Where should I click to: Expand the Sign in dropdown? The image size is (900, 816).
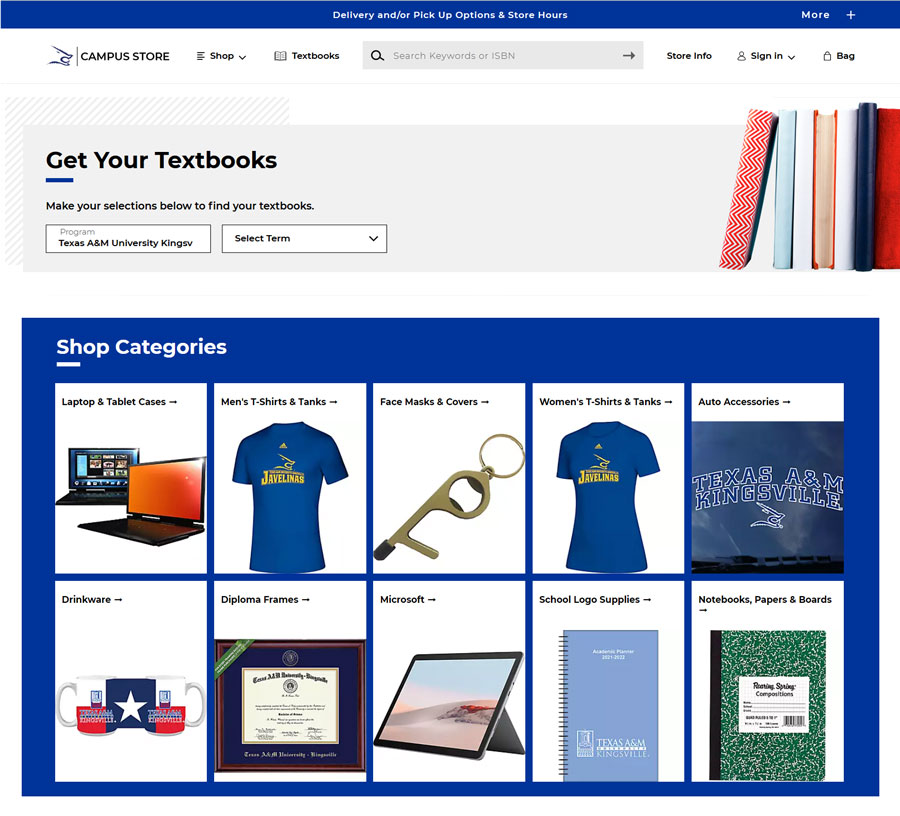tap(766, 56)
